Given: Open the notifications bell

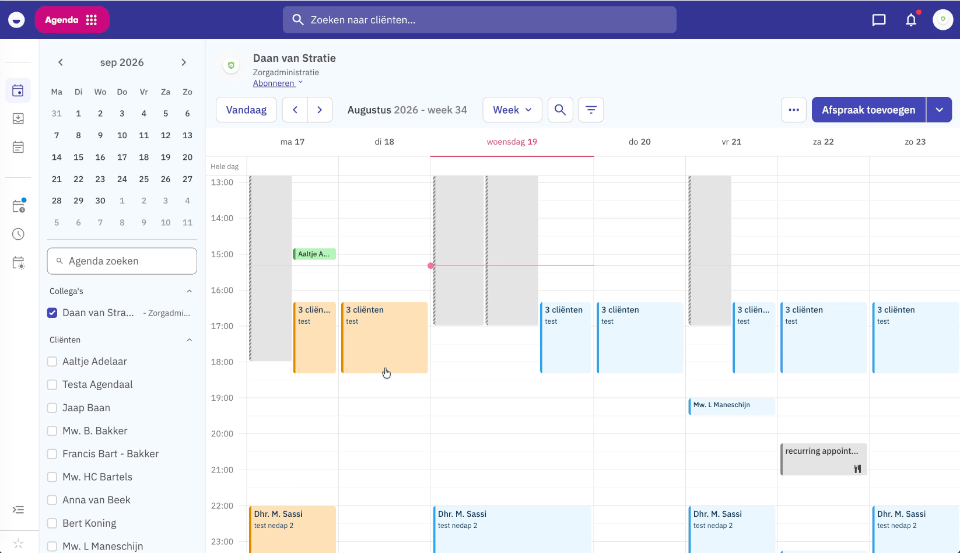Looking at the screenshot, I should click(911, 20).
